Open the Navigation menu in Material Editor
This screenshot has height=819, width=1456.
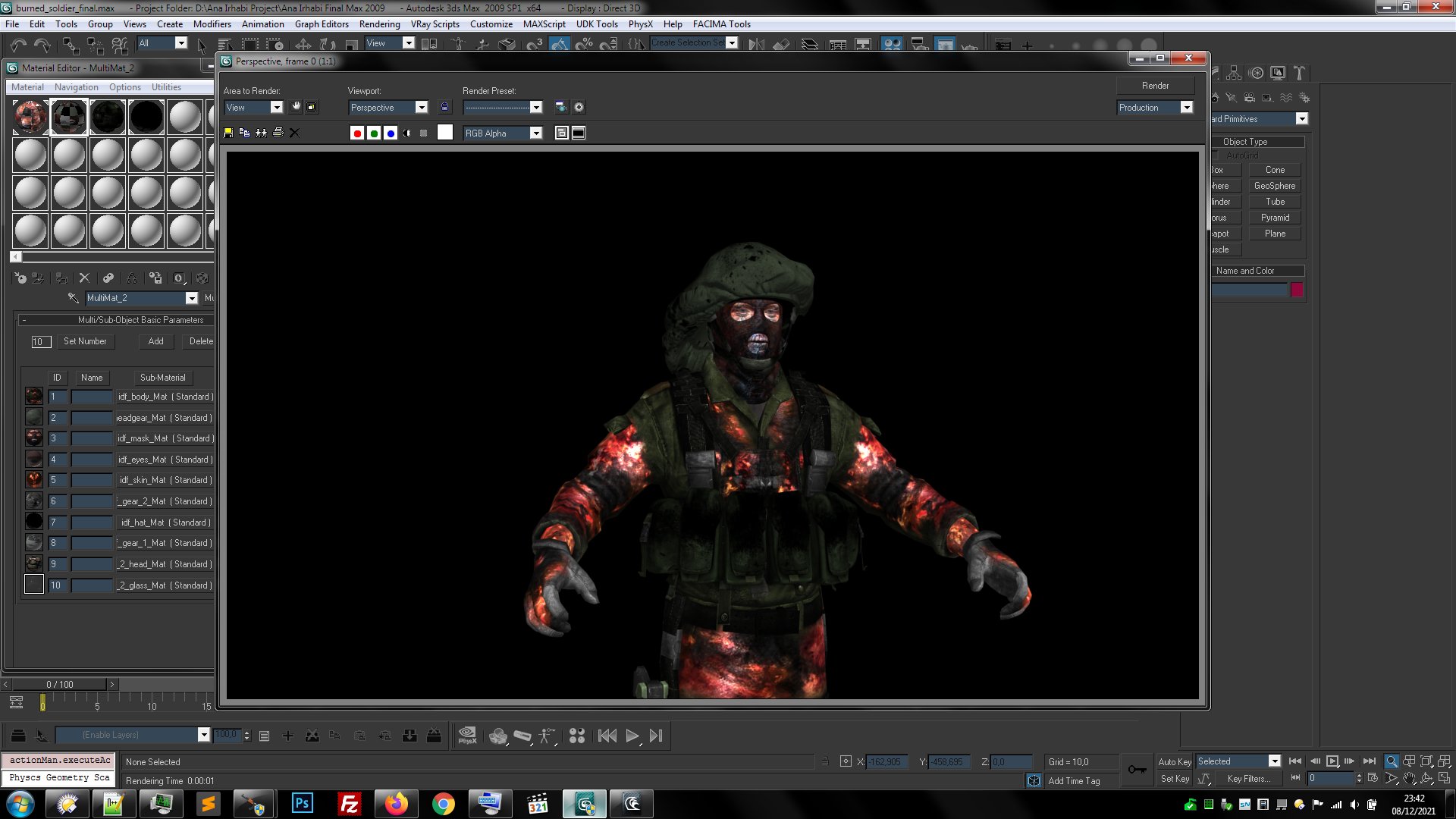pyautogui.click(x=76, y=87)
